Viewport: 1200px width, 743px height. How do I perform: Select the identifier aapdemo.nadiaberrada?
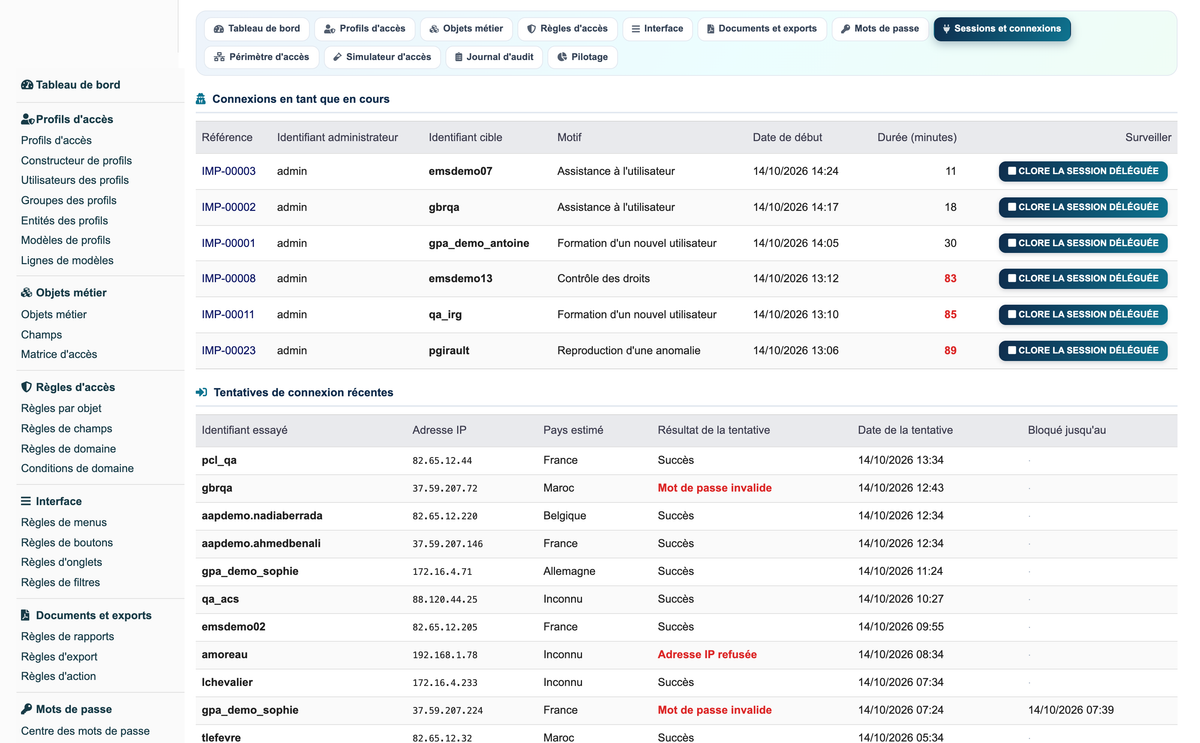(262, 516)
